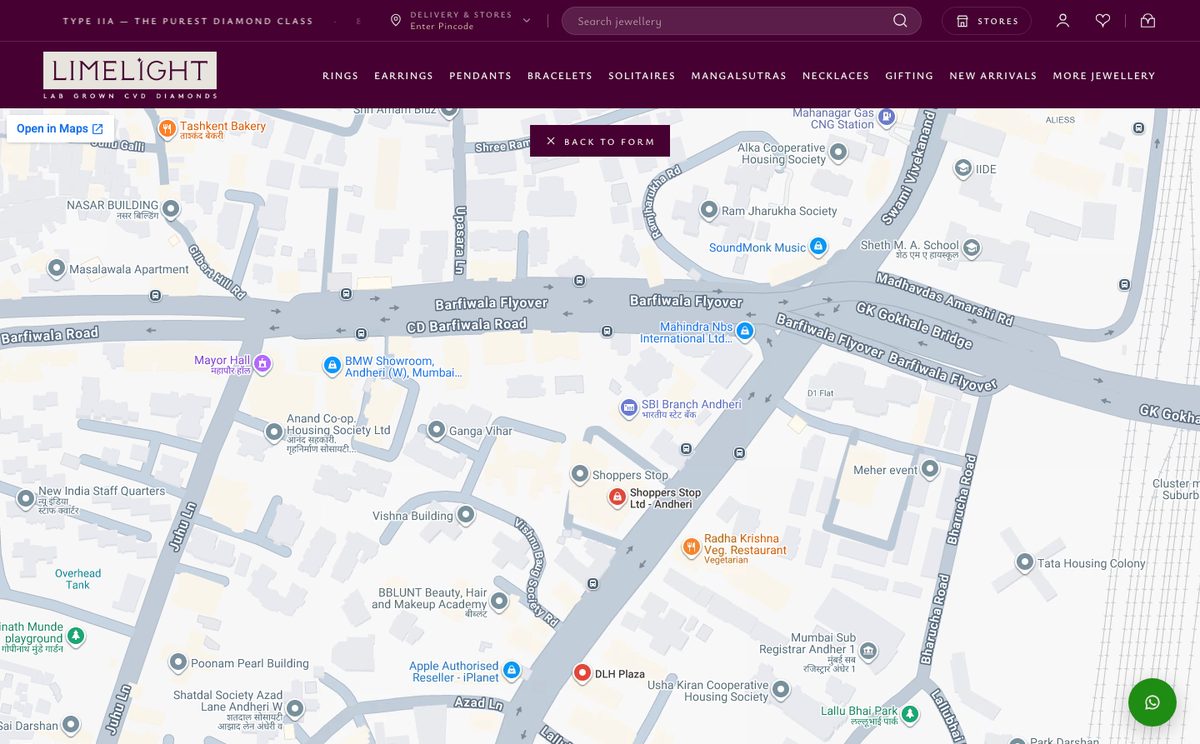Viewport: 1200px width, 744px height.
Task: Click the GK Gokhale Bridge road label
Action: coord(914,325)
